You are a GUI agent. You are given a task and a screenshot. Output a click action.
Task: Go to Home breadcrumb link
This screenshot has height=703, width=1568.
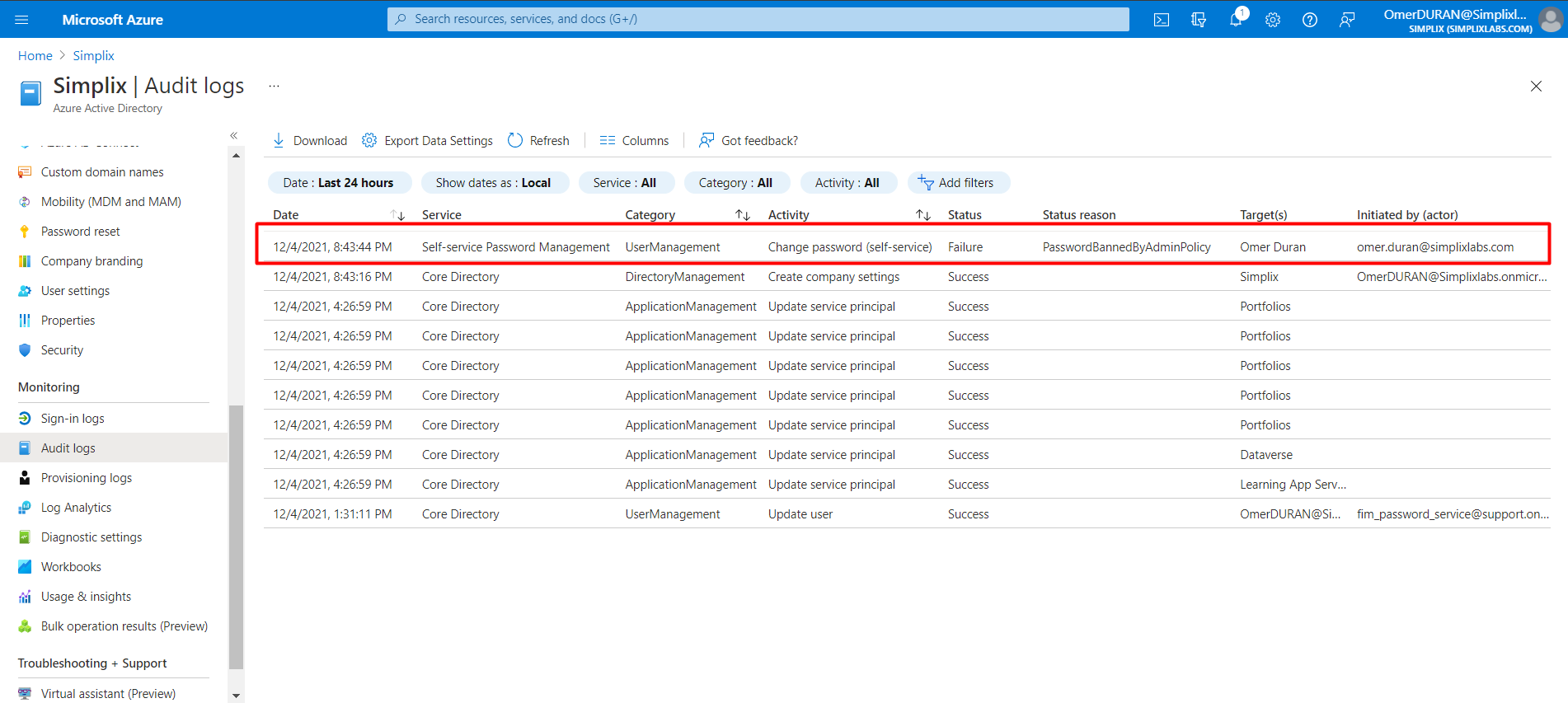point(35,55)
